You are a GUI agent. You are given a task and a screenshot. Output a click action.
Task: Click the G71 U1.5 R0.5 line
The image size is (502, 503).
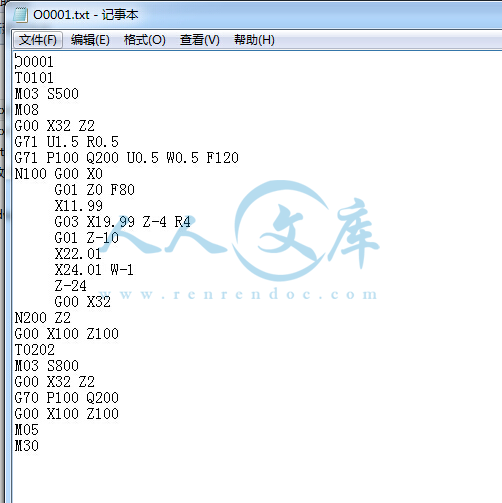(66, 142)
